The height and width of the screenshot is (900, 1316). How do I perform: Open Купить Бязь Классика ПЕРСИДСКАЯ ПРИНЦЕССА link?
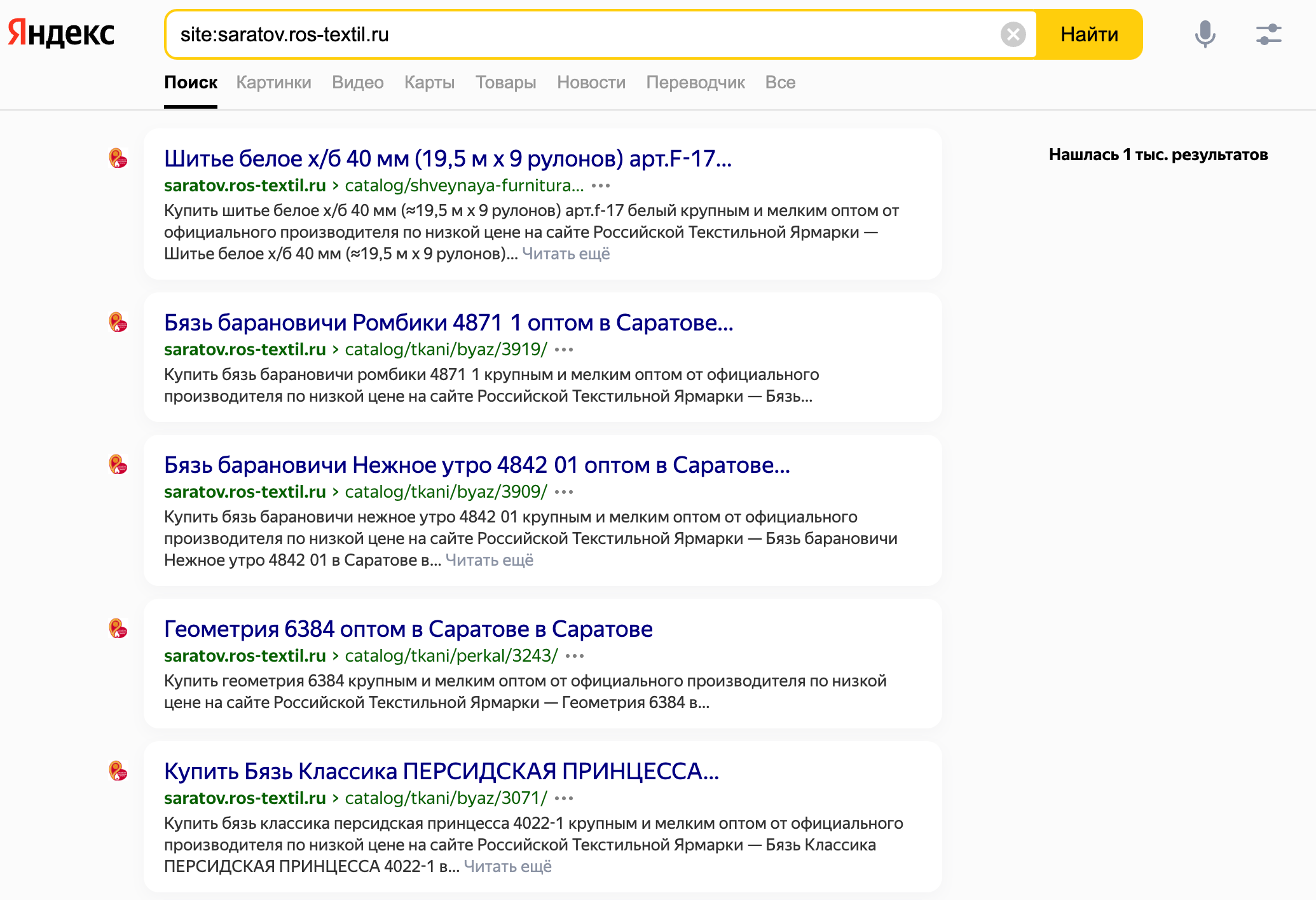pyautogui.click(x=441, y=772)
